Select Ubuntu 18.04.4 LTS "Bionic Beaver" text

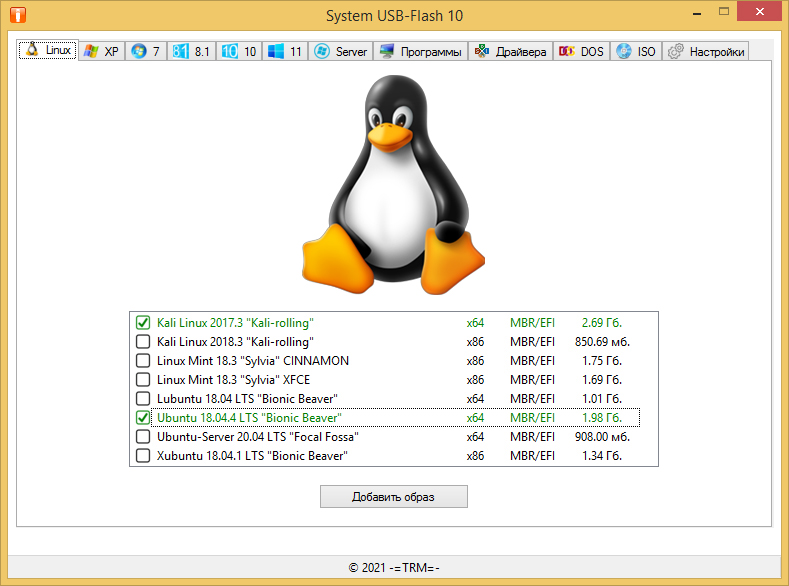(249, 418)
